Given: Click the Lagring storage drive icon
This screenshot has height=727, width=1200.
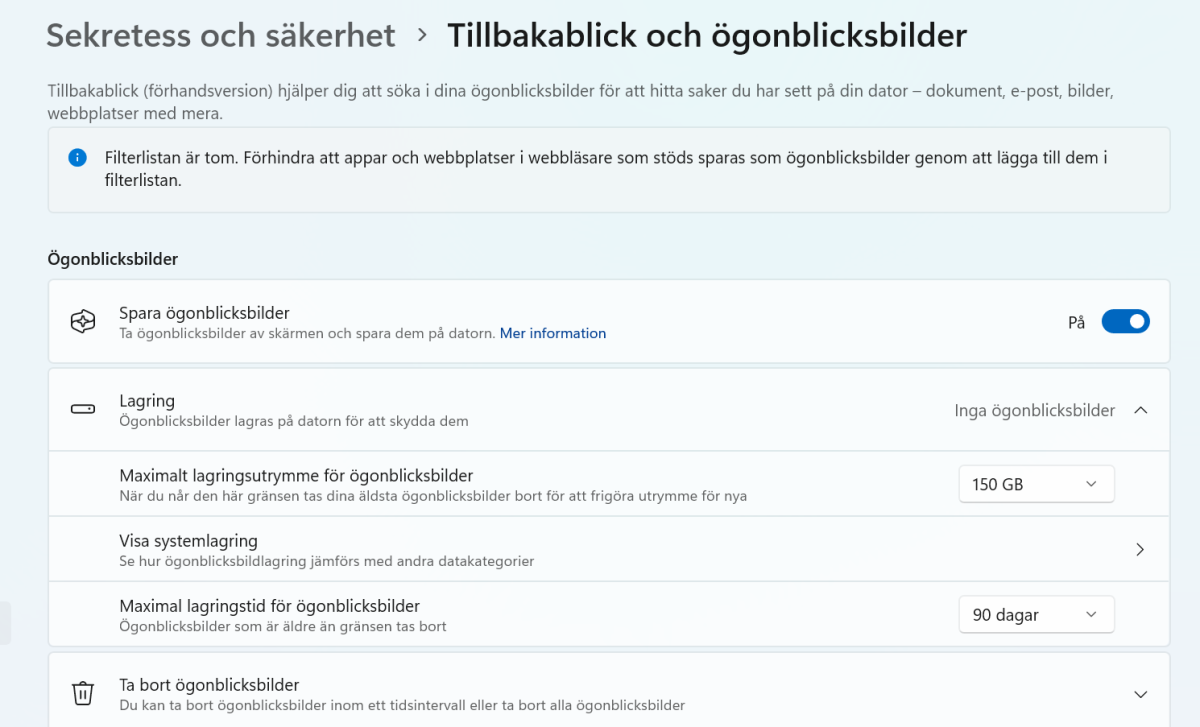Looking at the screenshot, I should (82, 410).
